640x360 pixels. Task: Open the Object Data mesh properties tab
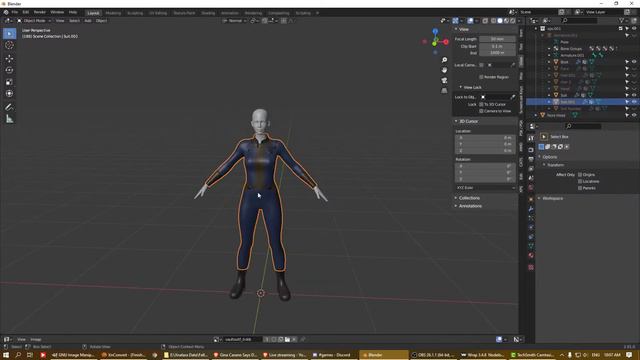531,246
